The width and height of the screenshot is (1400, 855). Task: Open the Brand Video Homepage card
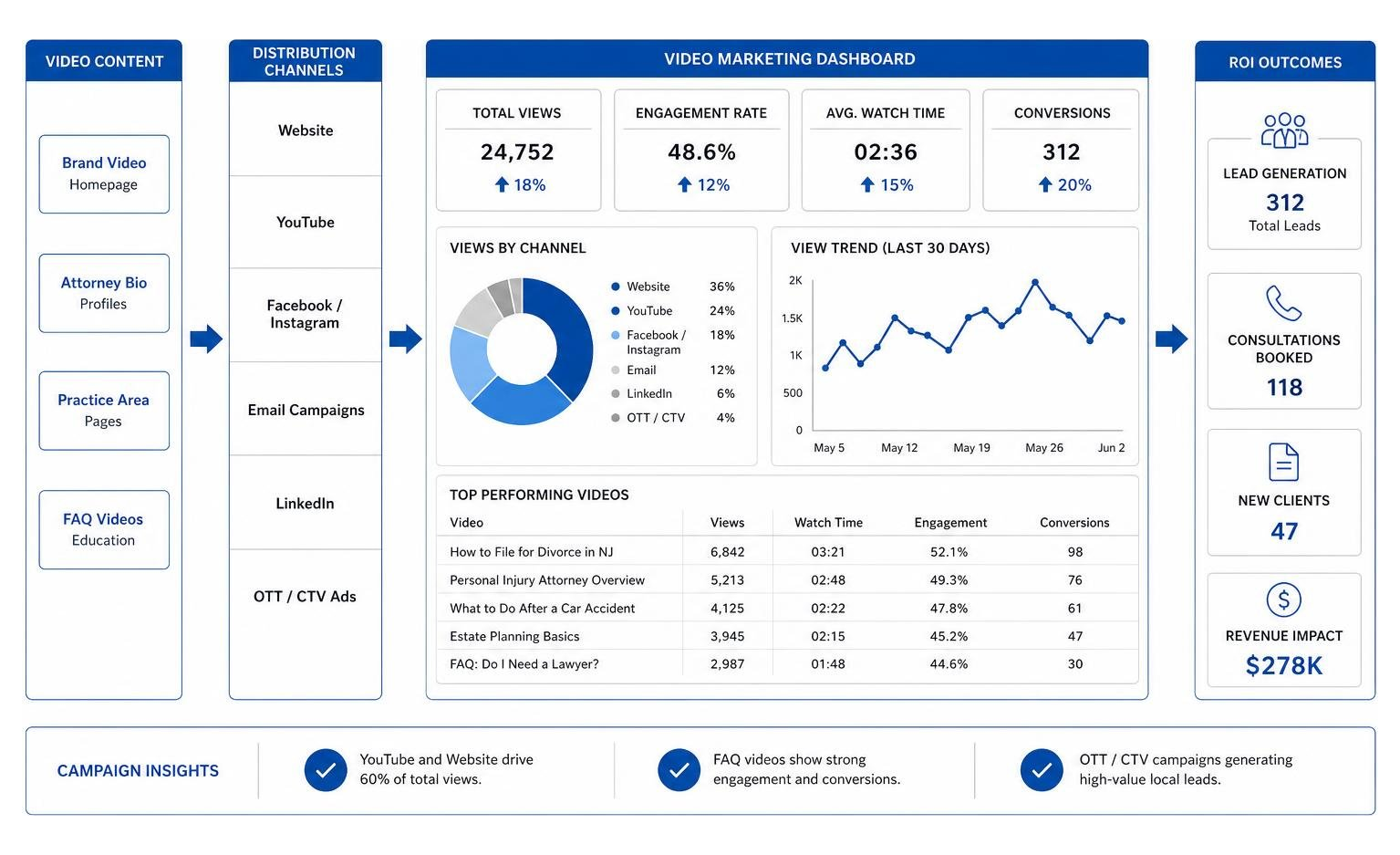pos(104,174)
